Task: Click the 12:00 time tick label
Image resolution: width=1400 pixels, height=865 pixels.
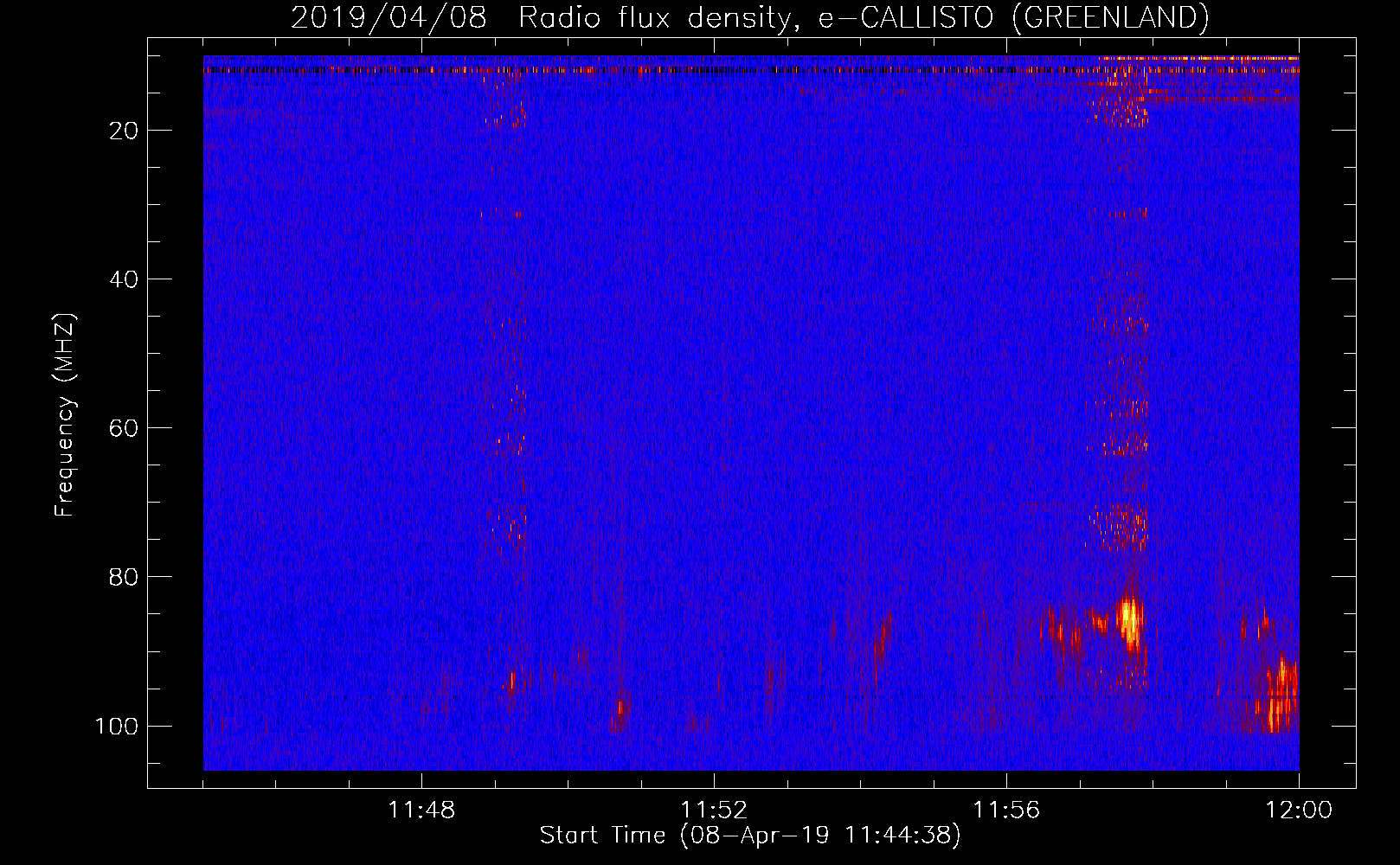Action: pos(1299,811)
